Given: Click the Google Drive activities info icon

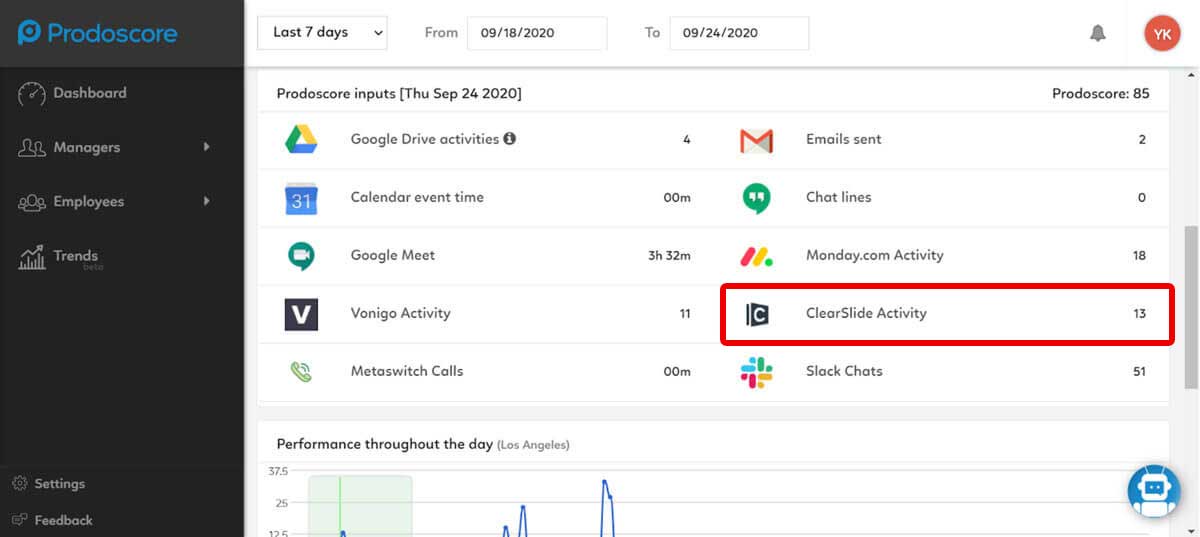Looking at the screenshot, I should click(510, 139).
